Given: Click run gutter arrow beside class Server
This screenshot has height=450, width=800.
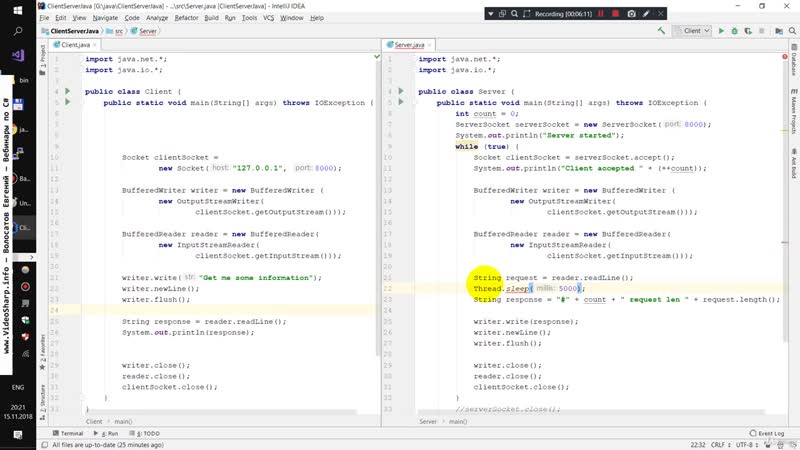Looking at the screenshot, I should [401, 91].
